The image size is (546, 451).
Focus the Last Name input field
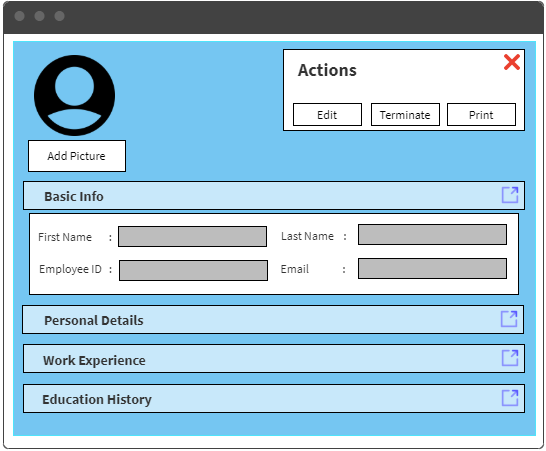coord(432,234)
